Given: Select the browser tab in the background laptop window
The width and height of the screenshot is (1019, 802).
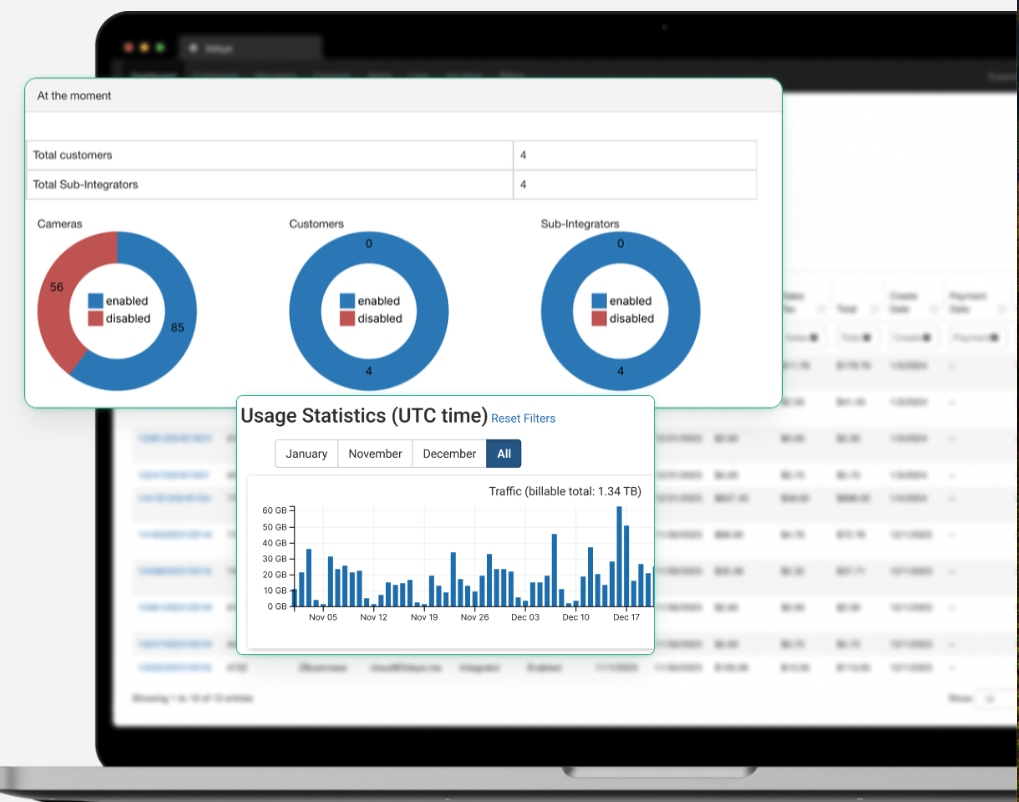Looking at the screenshot, I should [250, 48].
